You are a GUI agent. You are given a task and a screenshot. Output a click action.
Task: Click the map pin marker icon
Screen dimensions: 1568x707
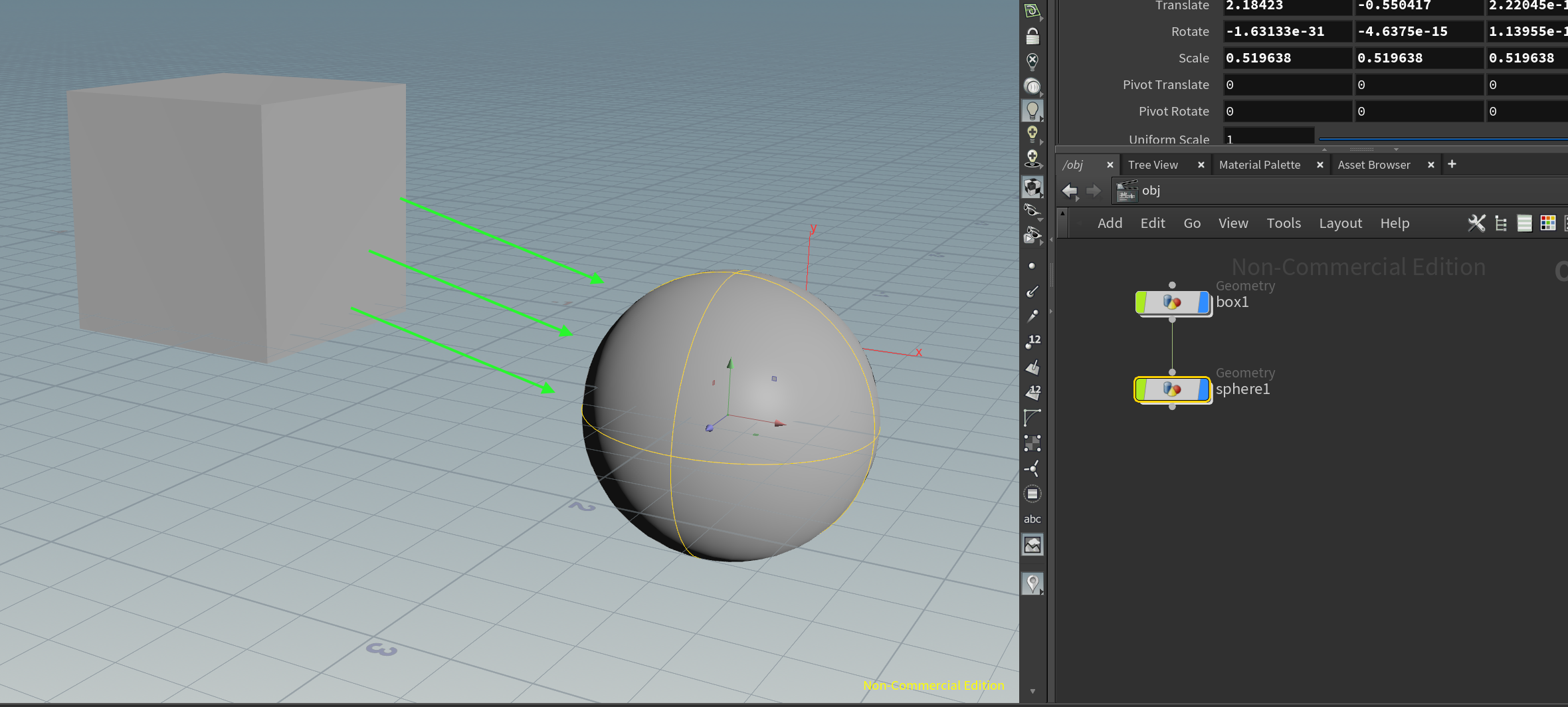pyautogui.click(x=1032, y=583)
